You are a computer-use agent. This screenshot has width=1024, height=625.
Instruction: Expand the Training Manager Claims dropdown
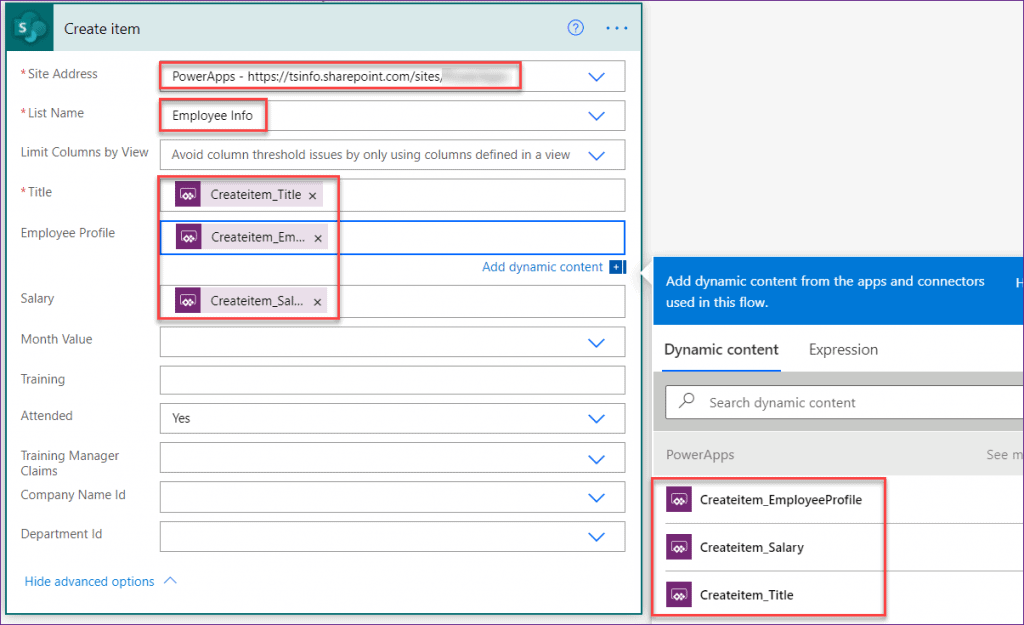(596, 459)
